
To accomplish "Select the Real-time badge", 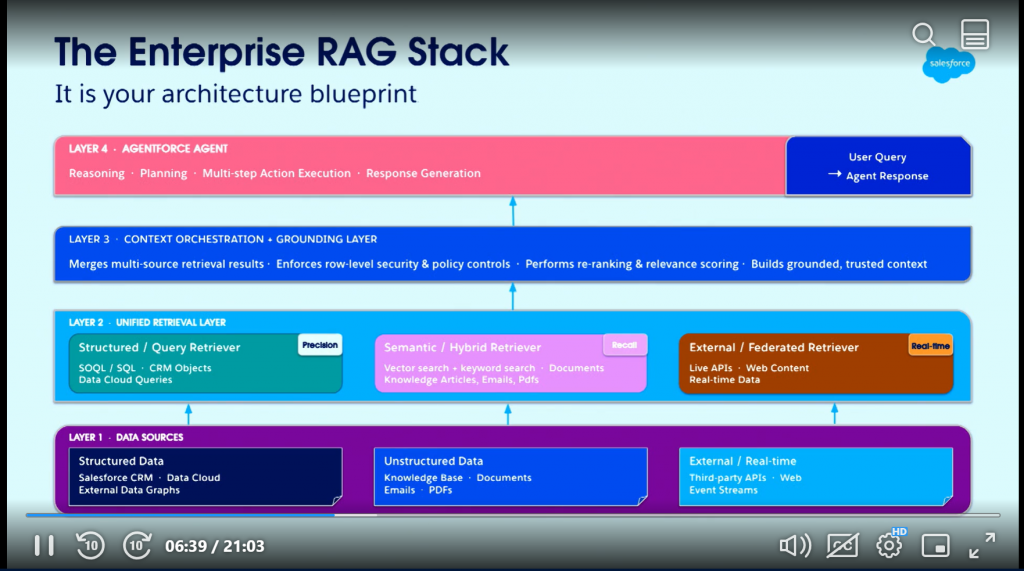I will click(x=930, y=346).
